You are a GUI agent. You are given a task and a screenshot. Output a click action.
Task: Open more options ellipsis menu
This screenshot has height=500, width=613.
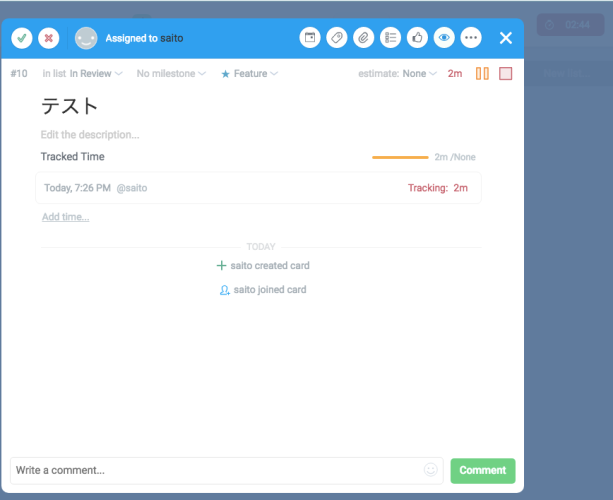pyautogui.click(x=471, y=38)
